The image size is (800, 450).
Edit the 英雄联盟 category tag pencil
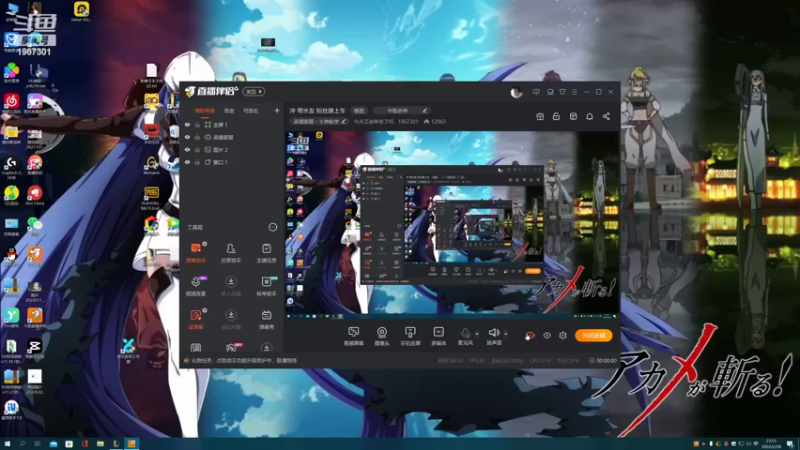pyautogui.click(x=344, y=121)
